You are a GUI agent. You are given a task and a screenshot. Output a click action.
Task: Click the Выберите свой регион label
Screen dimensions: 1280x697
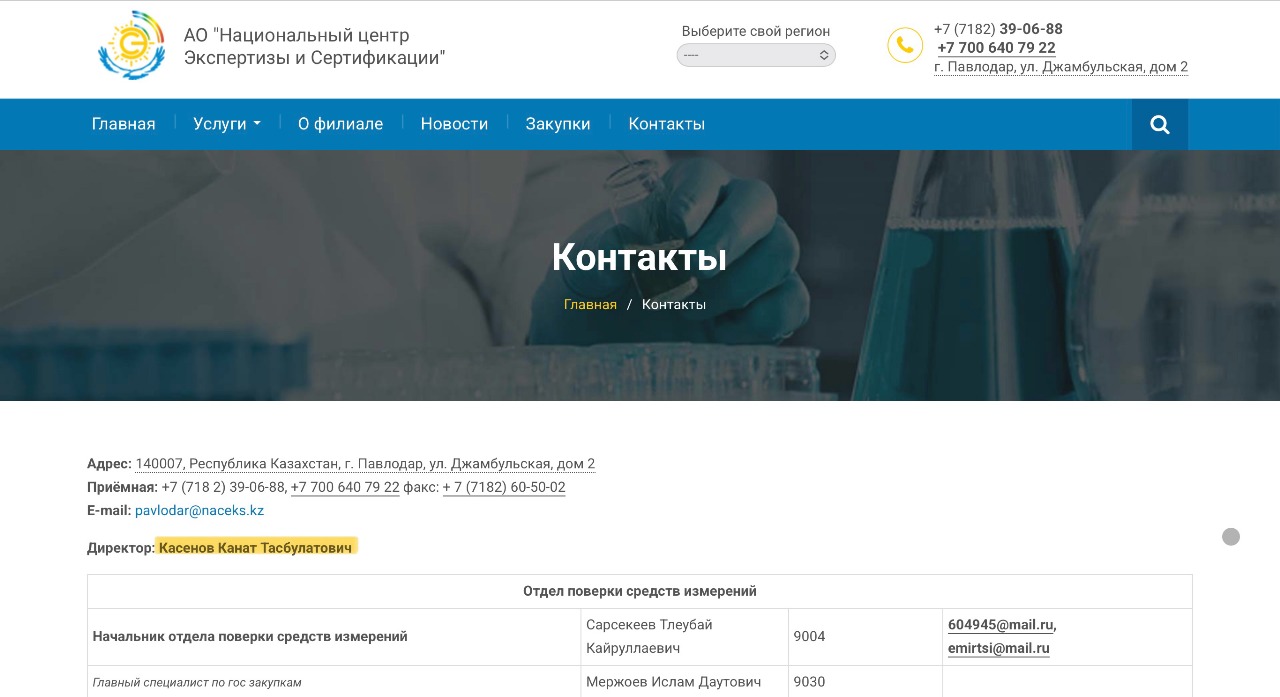point(756,31)
